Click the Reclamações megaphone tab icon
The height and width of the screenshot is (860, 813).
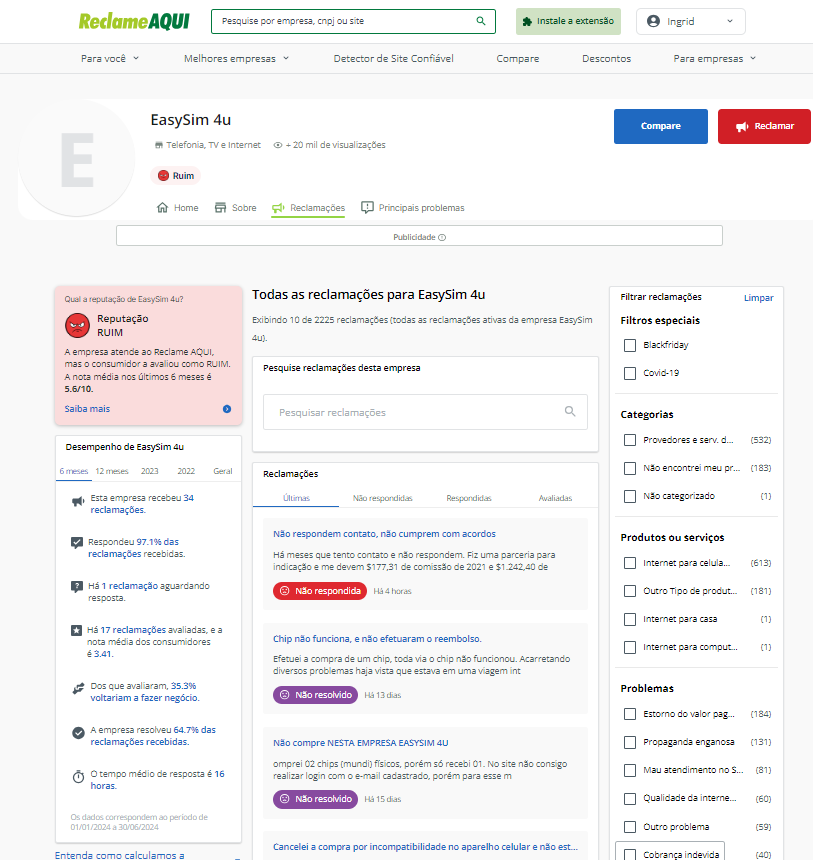[278, 208]
